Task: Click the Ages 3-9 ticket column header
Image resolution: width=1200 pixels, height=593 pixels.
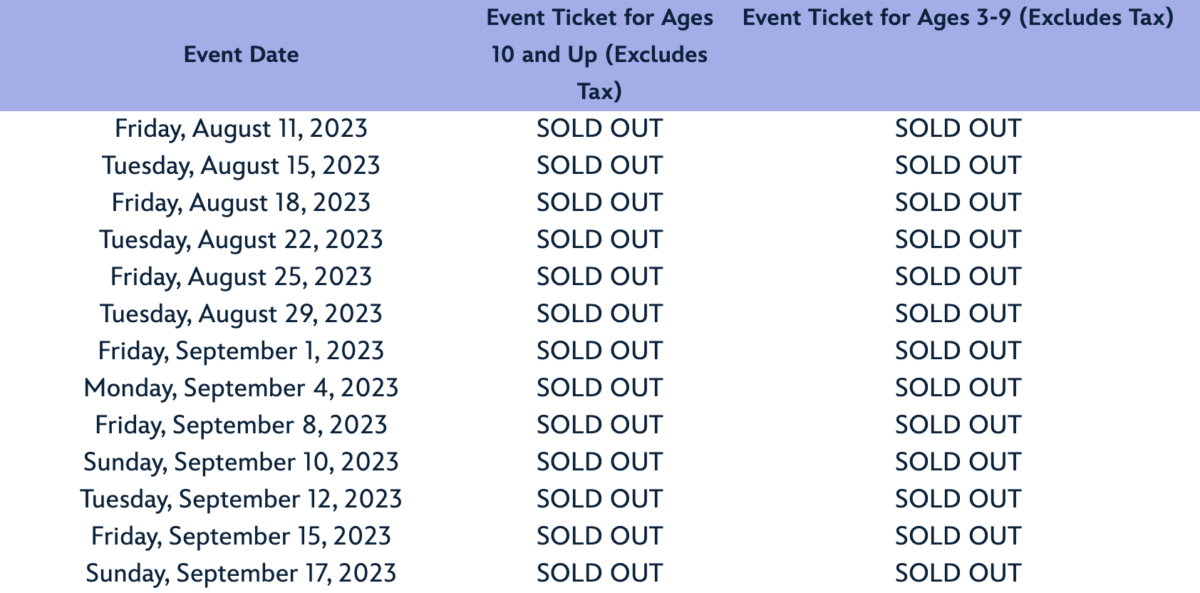Action: (957, 18)
